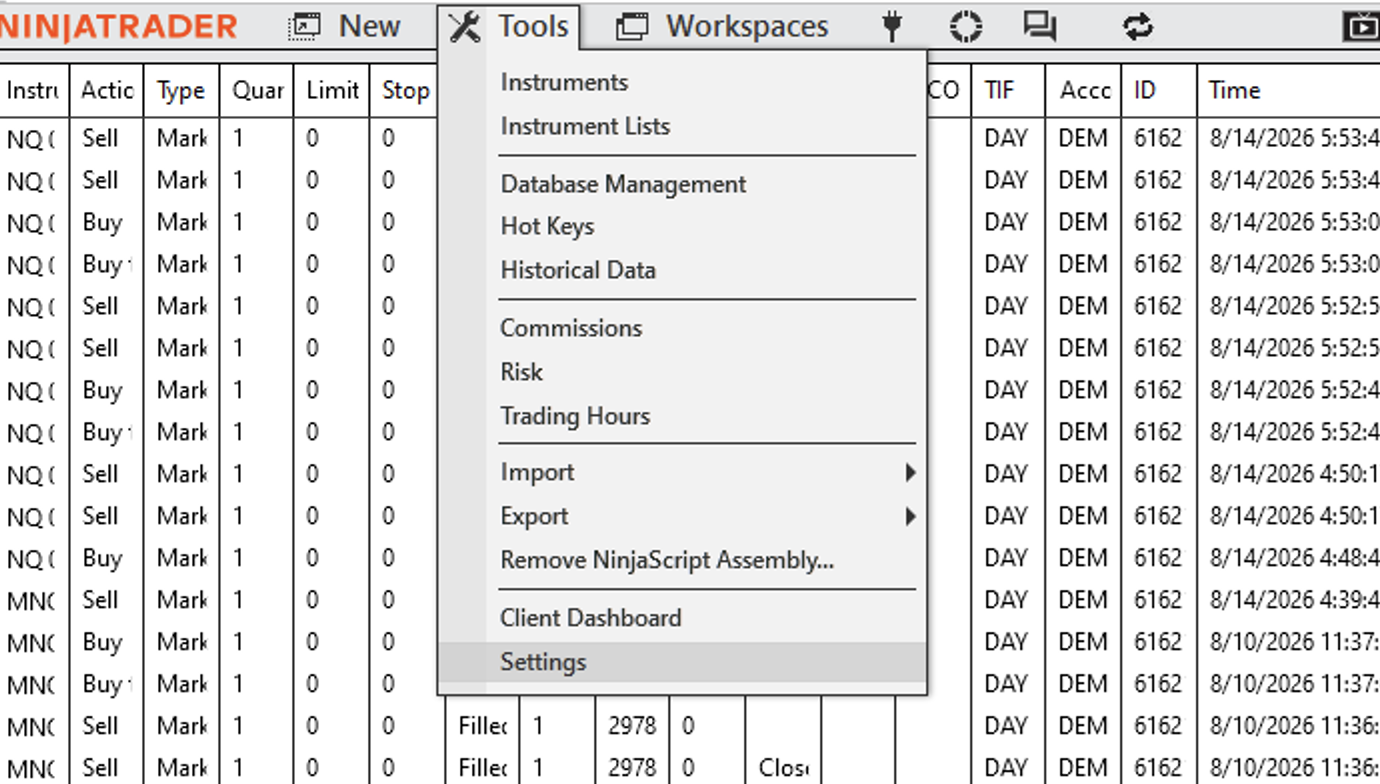Click the chat bubbles icon in toolbar
Viewport: 1380px width, 784px height.
1040,26
